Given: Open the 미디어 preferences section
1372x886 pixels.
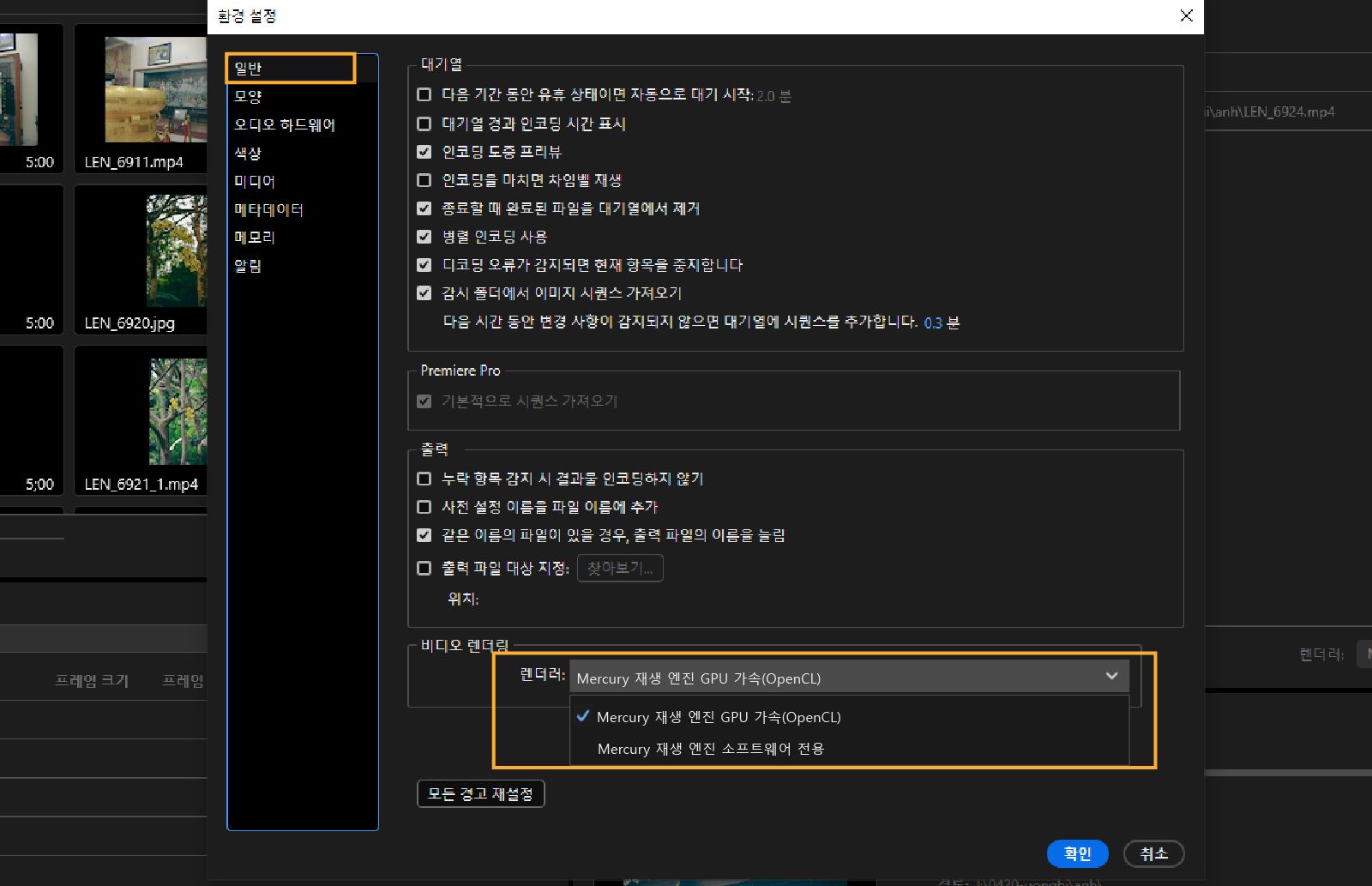Looking at the screenshot, I should (254, 181).
